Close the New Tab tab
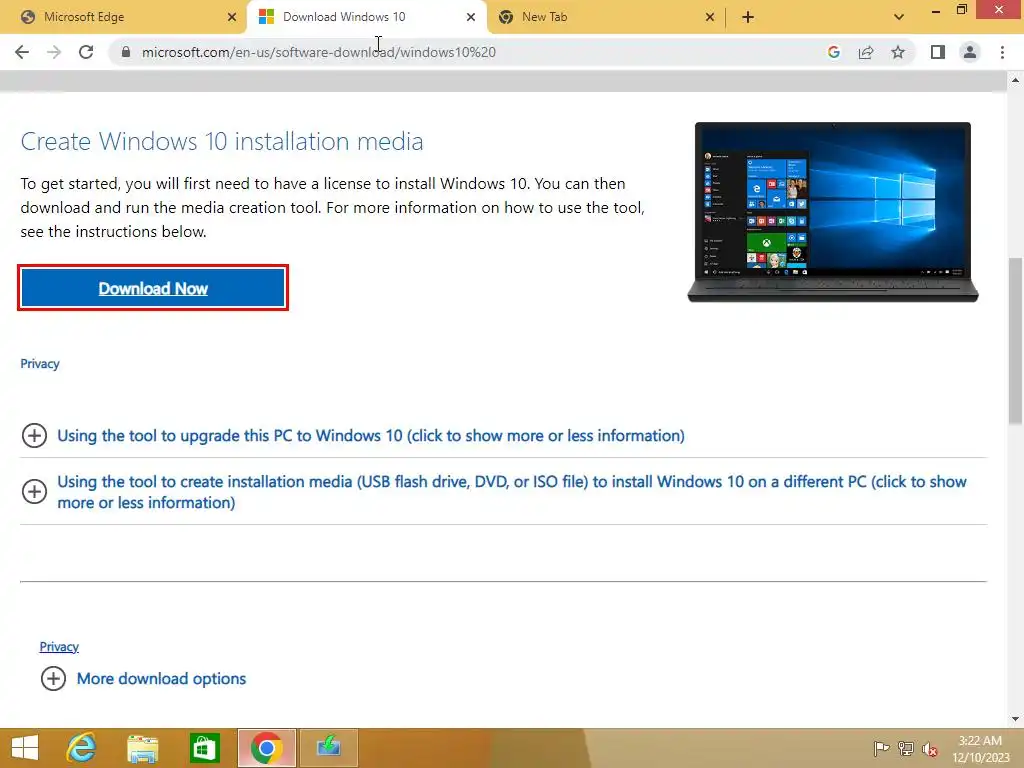The height and width of the screenshot is (768, 1024). [x=710, y=17]
